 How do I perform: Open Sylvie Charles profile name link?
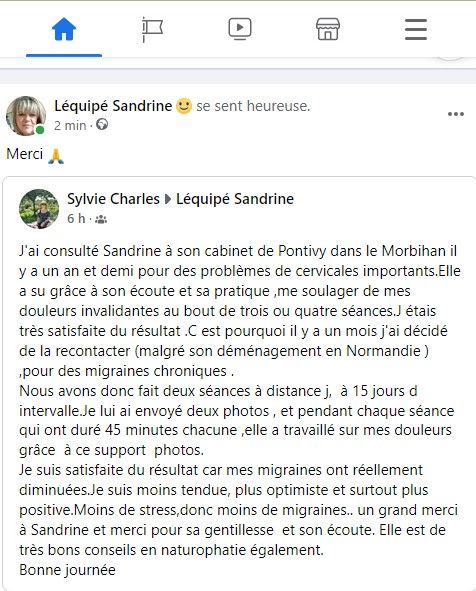point(113,199)
